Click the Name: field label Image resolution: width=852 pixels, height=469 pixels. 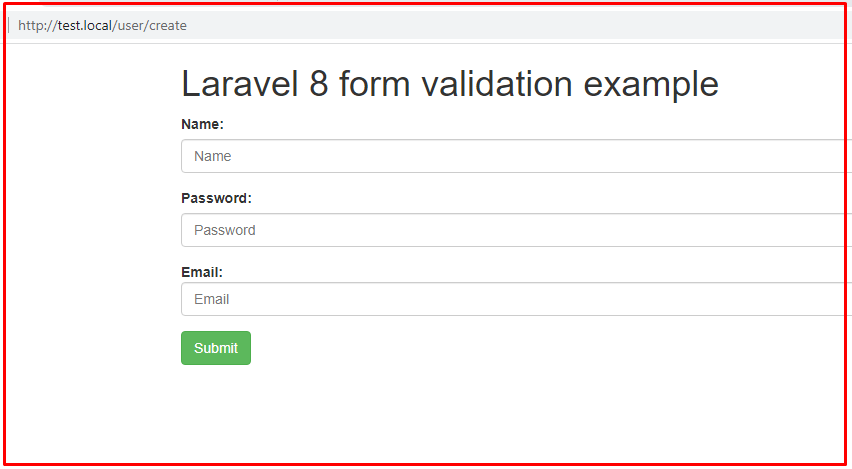click(x=202, y=124)
